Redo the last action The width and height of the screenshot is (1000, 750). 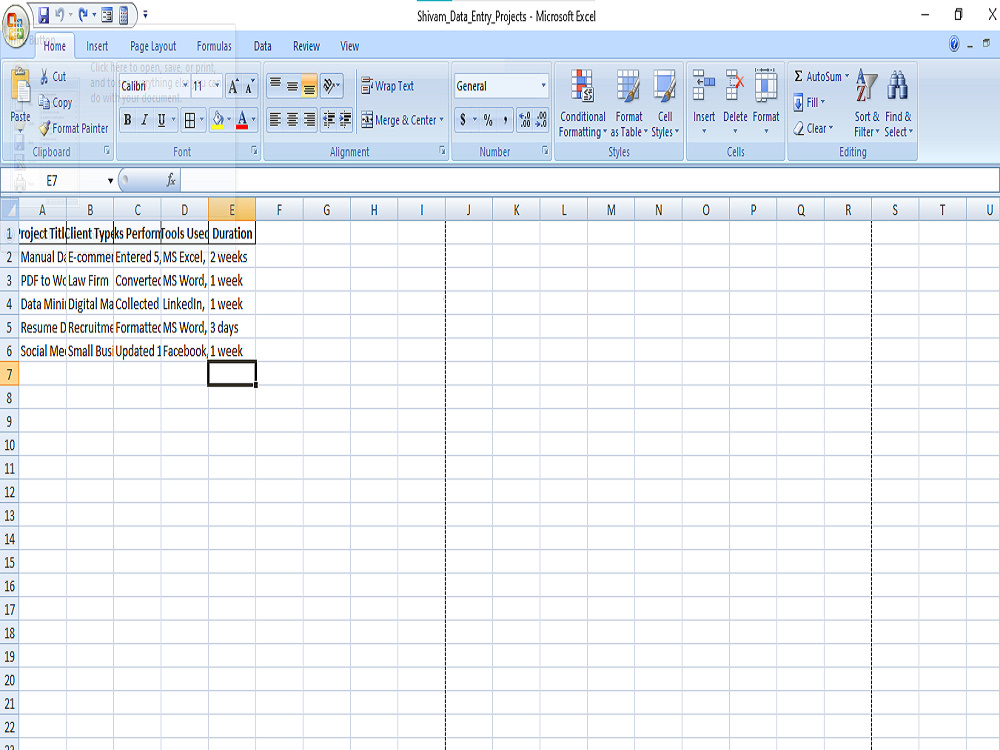pos(83,15)
